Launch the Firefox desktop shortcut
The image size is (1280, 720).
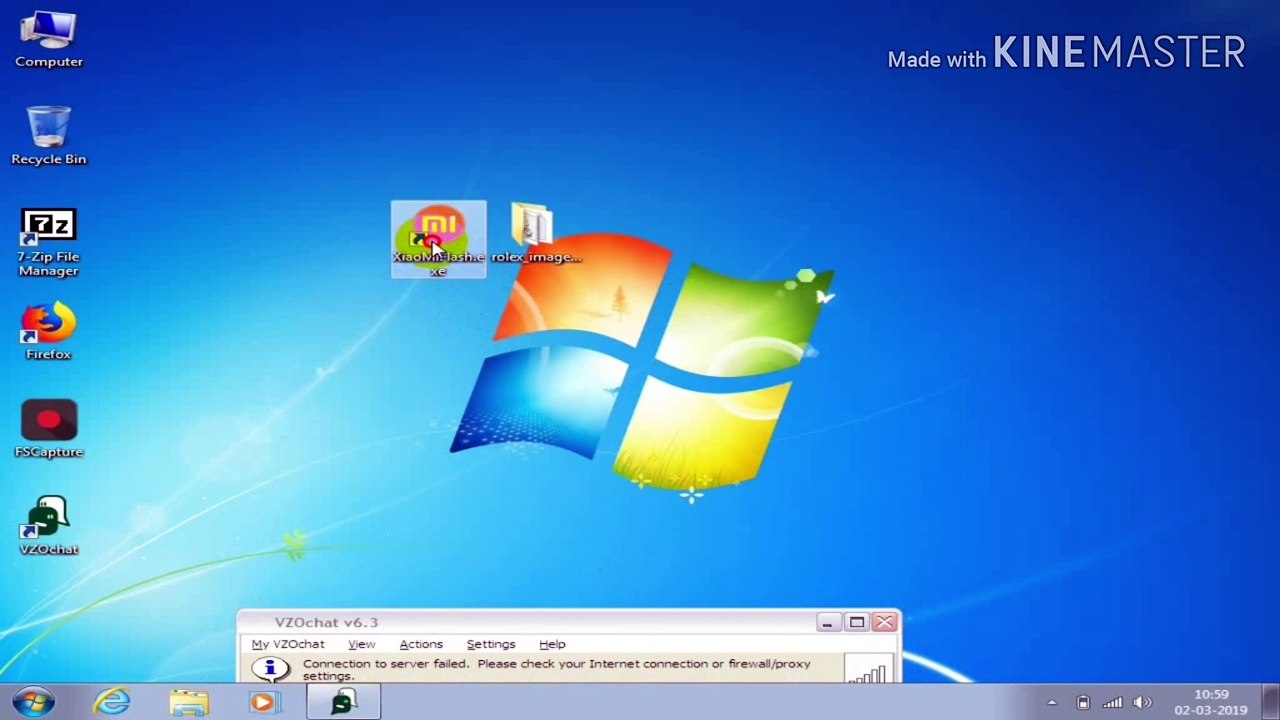[49, 332]
